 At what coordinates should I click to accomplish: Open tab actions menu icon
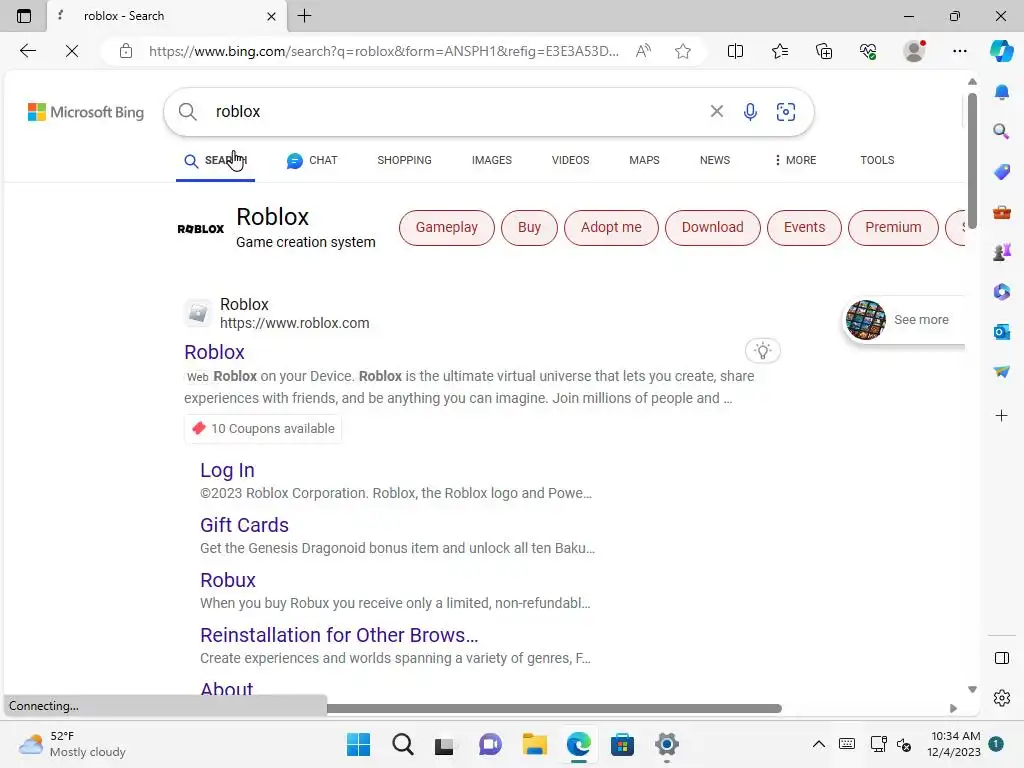click(x=24, y=16)
